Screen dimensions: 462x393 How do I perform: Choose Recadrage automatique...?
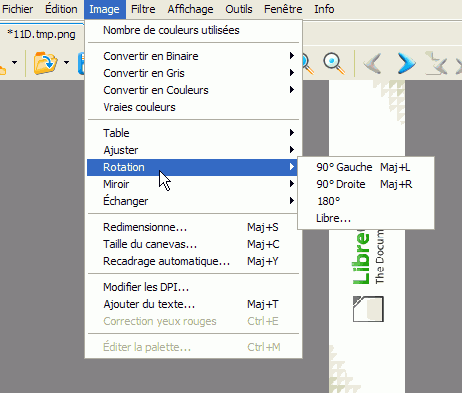pyautogui.click(x=193, y=261)
